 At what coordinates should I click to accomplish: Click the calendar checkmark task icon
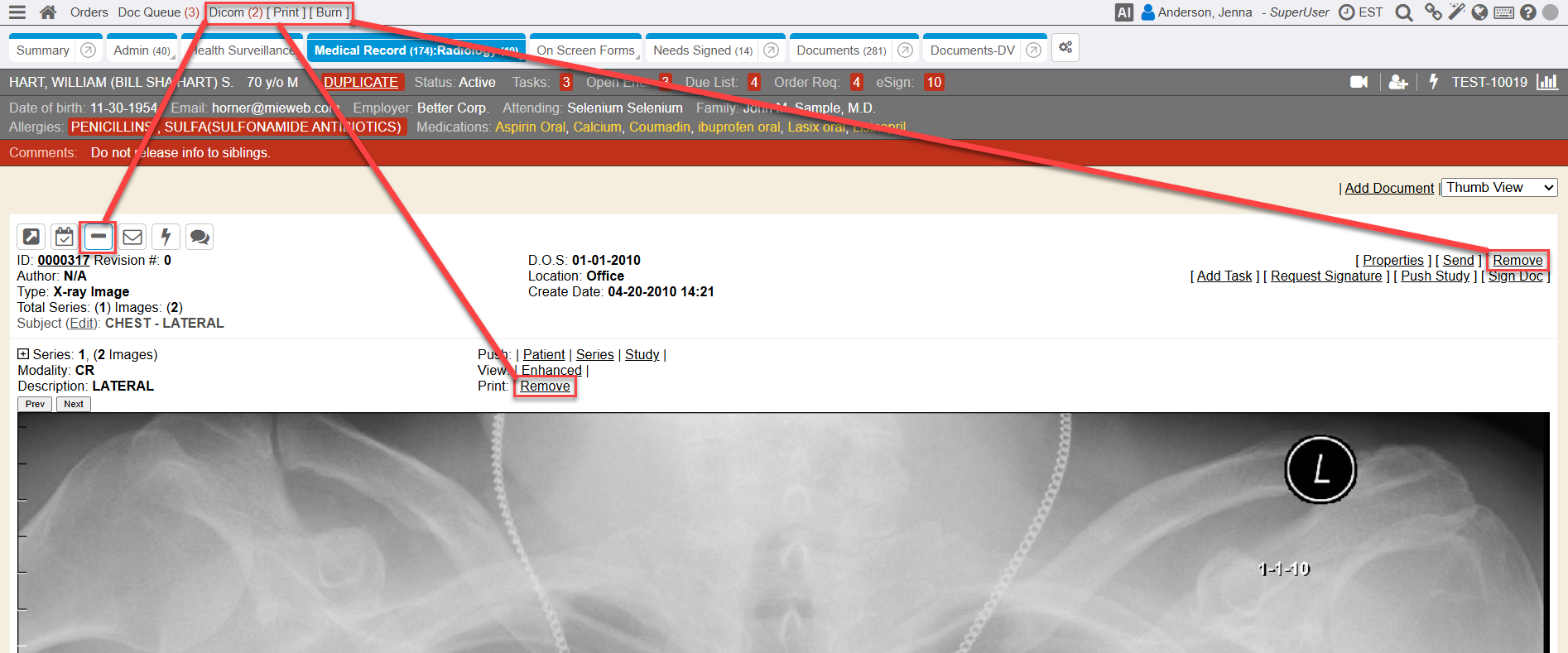64,238
